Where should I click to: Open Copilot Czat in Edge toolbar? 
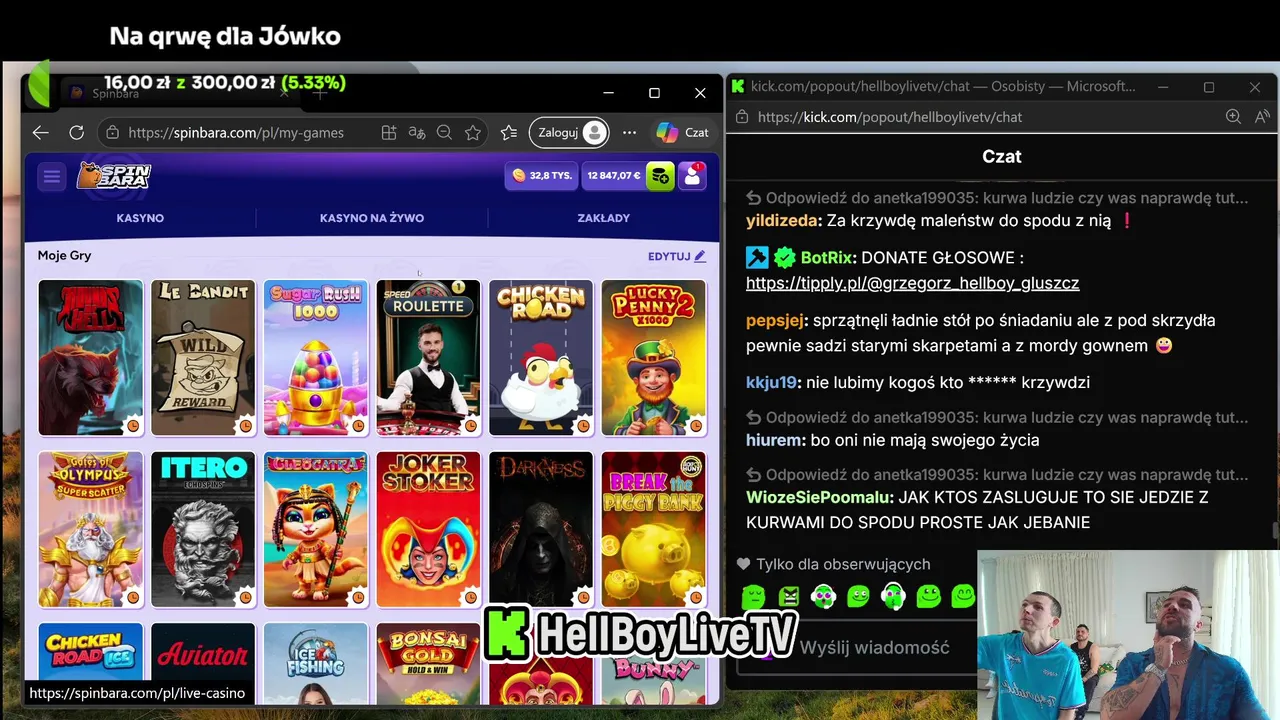tap(683, 132)
